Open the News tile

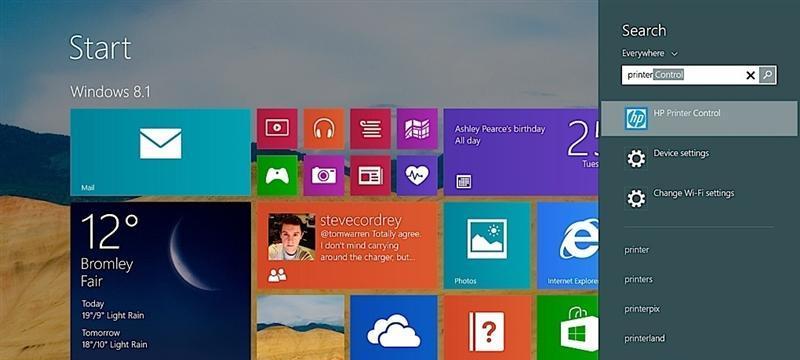point(370,175)
